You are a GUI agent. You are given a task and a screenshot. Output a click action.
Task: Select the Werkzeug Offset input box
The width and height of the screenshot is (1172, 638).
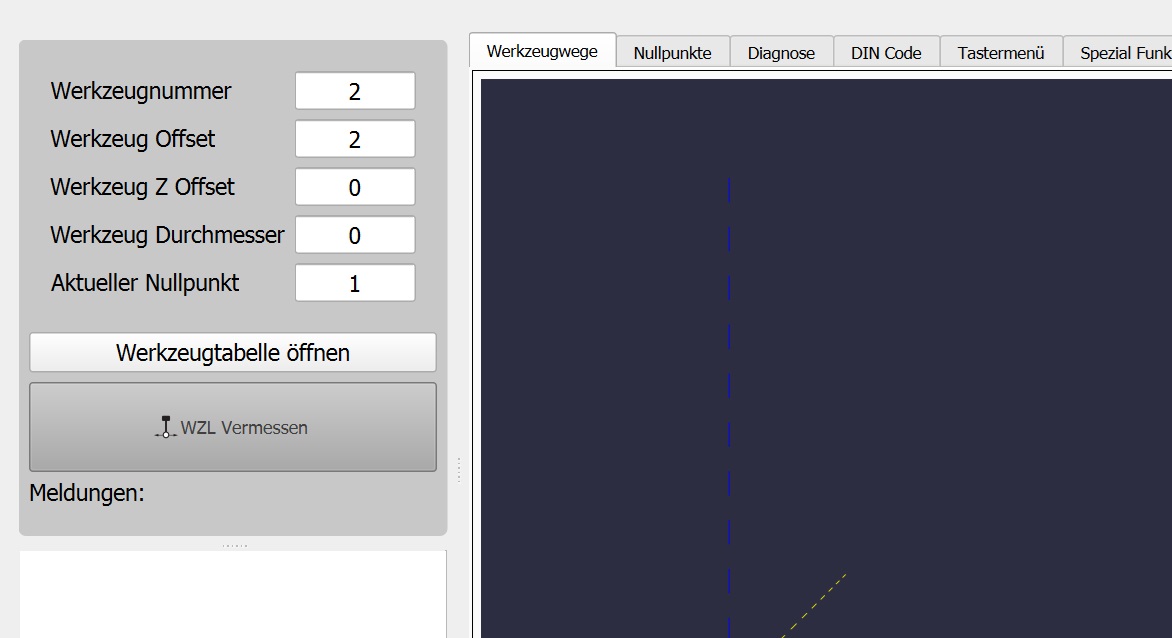tap(355, 139)
